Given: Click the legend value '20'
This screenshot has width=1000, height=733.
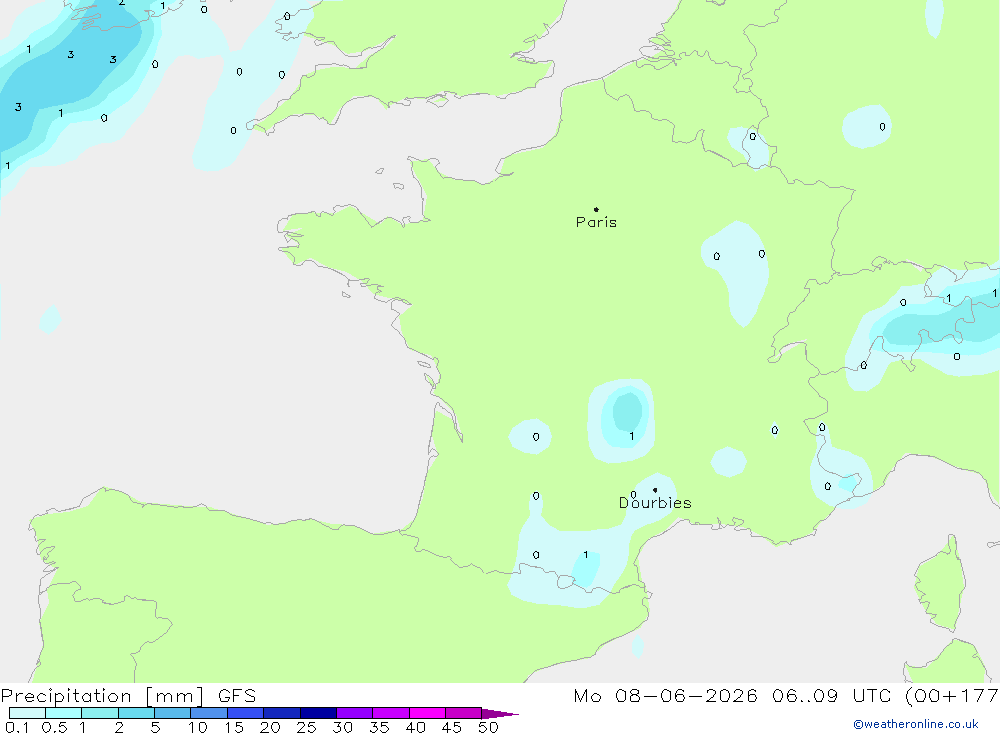Looking at the screenshot, I should click(270, 727).
